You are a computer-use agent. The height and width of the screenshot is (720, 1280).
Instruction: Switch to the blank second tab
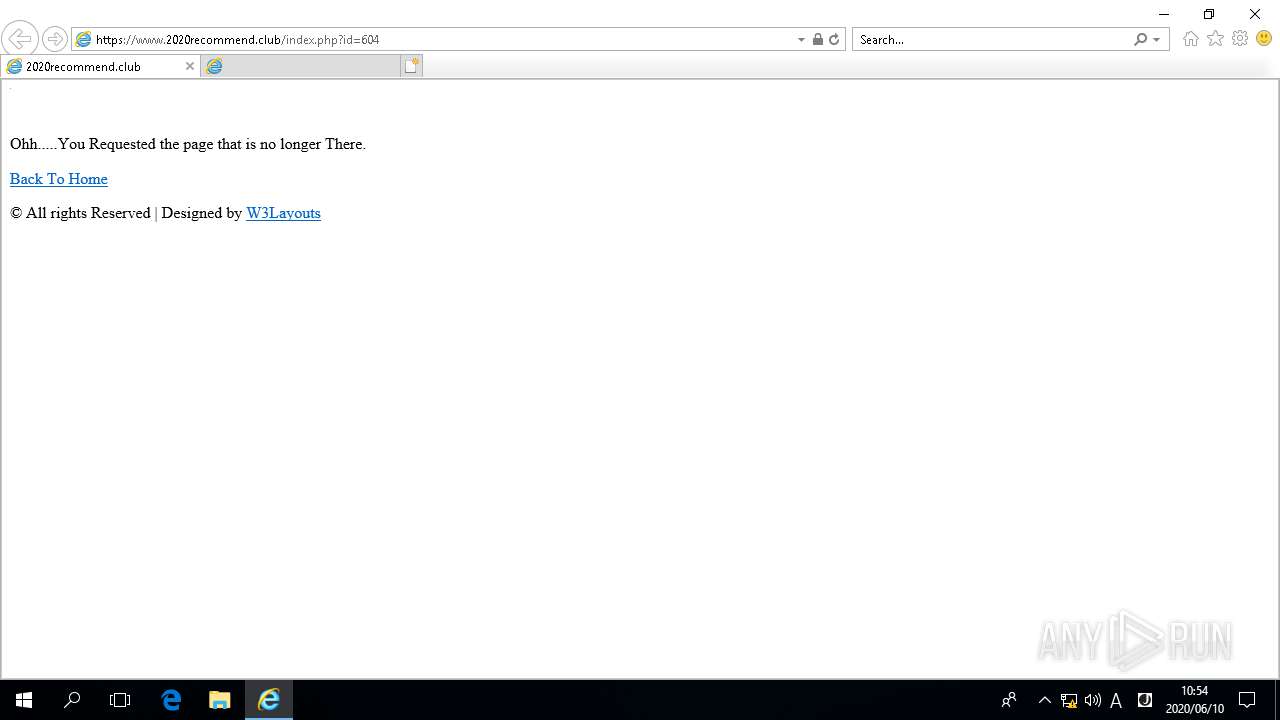(300, 67)
